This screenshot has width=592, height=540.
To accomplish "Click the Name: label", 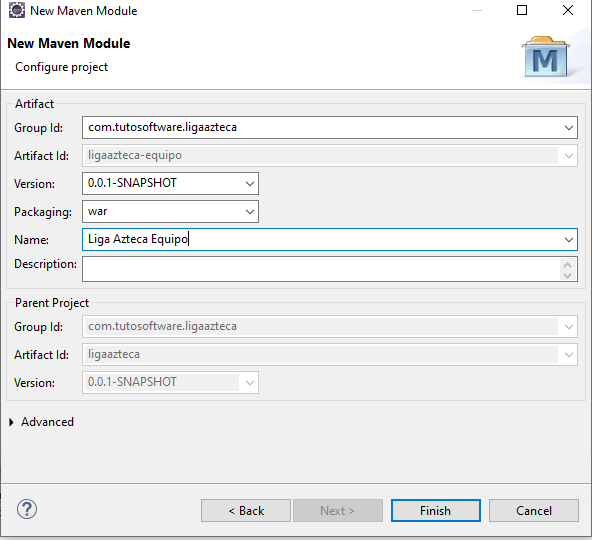I will point(31,240).
